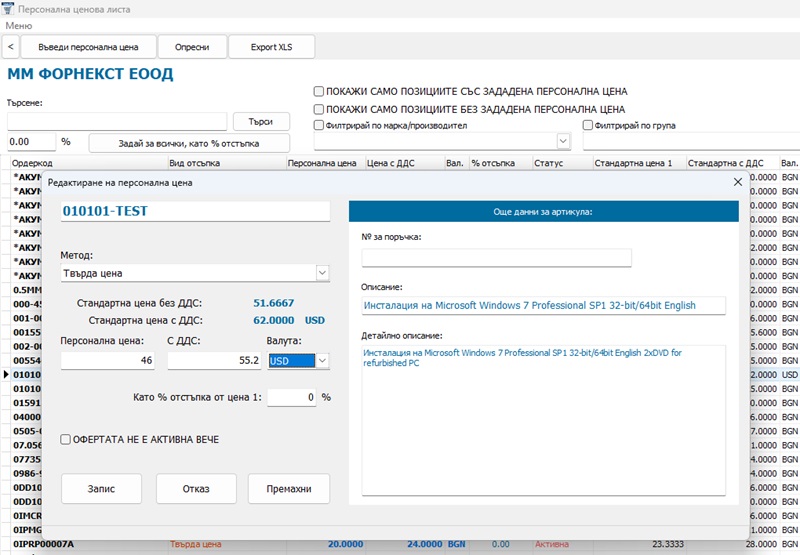
Task: Click the 51.6667 standard price value
Action: [x=273, y=303]
